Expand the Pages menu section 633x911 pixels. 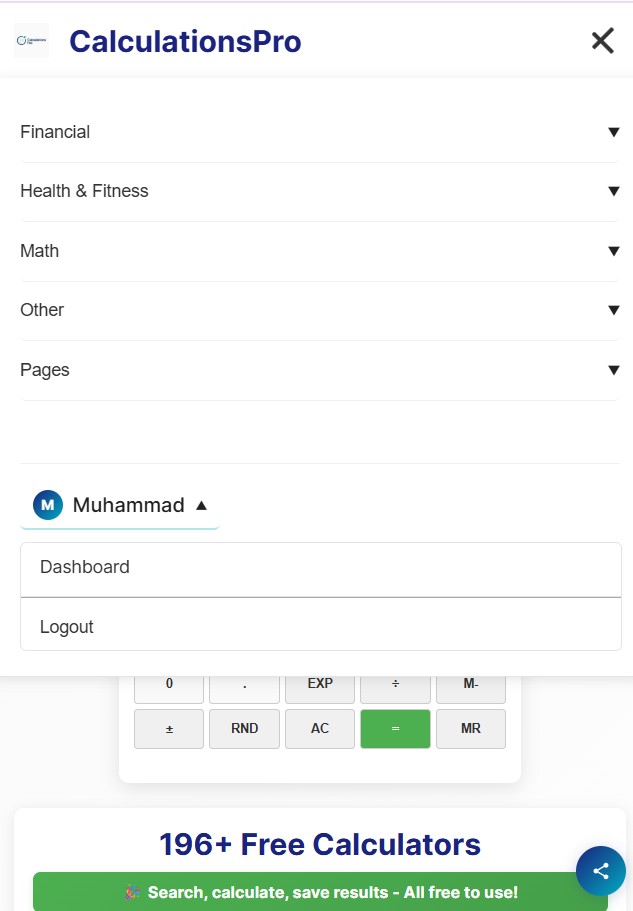click(45, 370)
